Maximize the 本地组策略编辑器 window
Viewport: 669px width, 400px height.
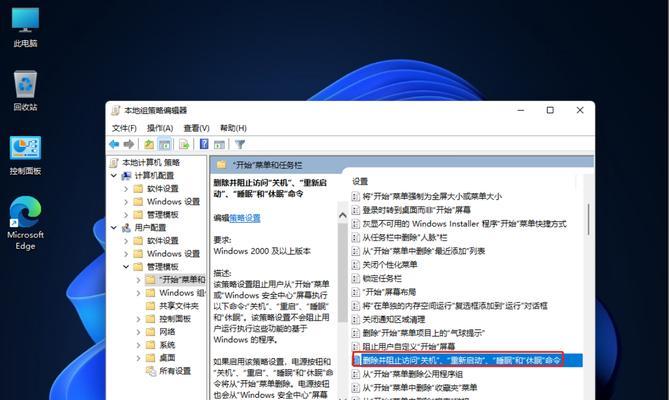(x=550, y=110)
